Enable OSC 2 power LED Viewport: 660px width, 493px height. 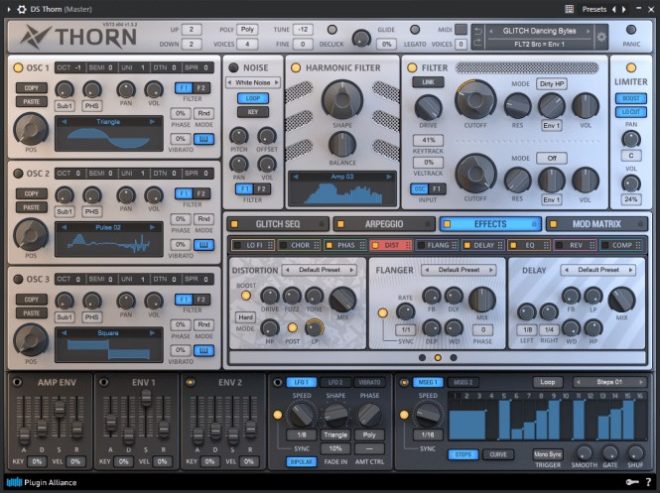click(18, 173)
